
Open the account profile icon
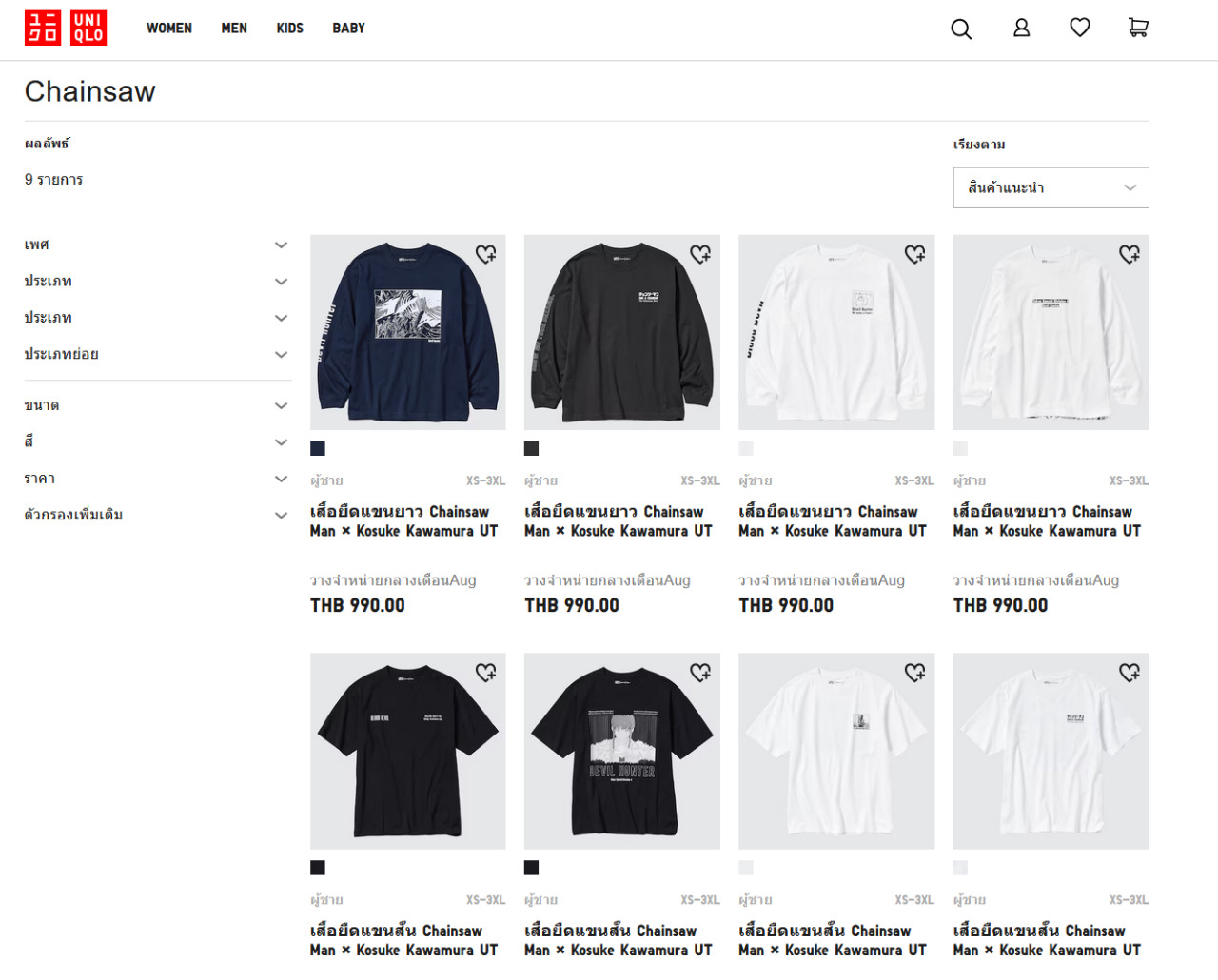pos(1021,29)
